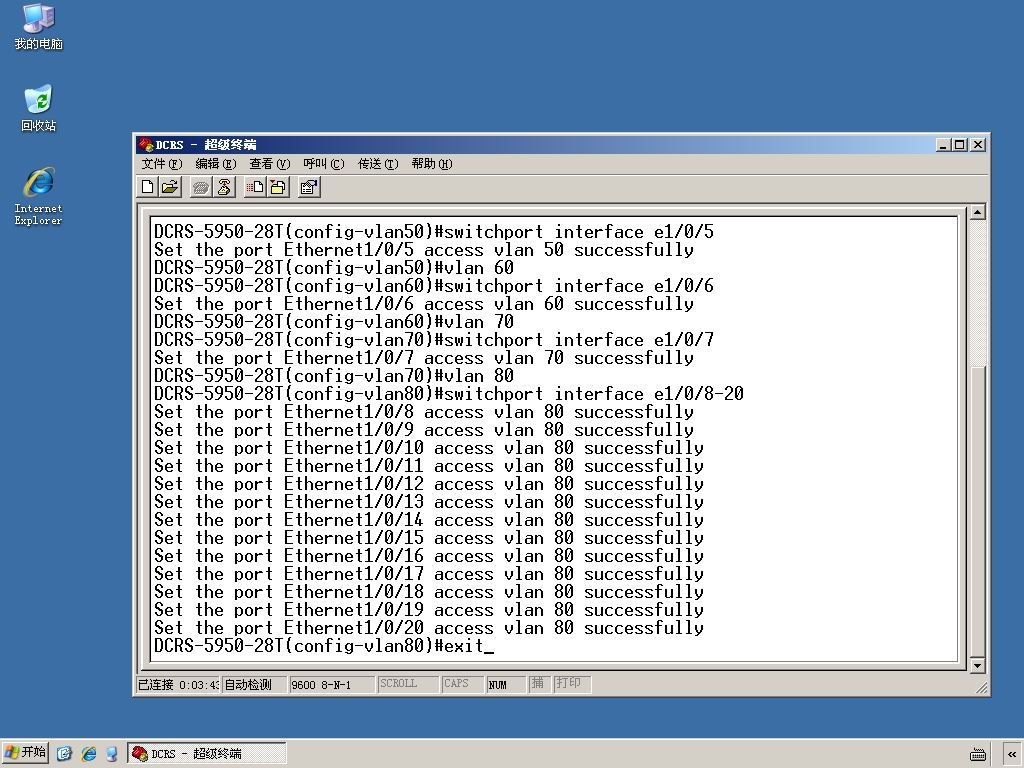The width and height of the screenshot is (1024, 768).
Task: Click the terminal scrollbar up arrow
Action: pos(977,212)
